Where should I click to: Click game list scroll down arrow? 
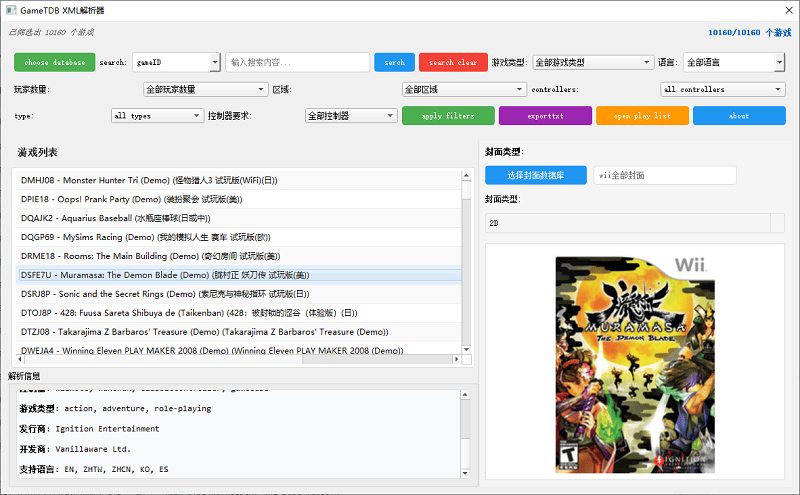pyautogui.click(x=466, y=350)
